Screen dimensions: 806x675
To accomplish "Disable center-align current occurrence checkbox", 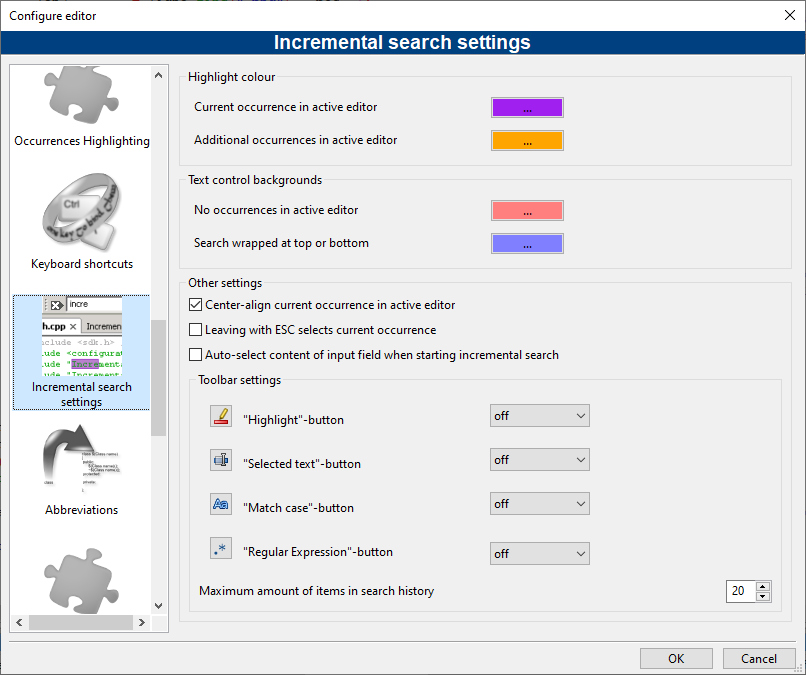I will 196,305.
